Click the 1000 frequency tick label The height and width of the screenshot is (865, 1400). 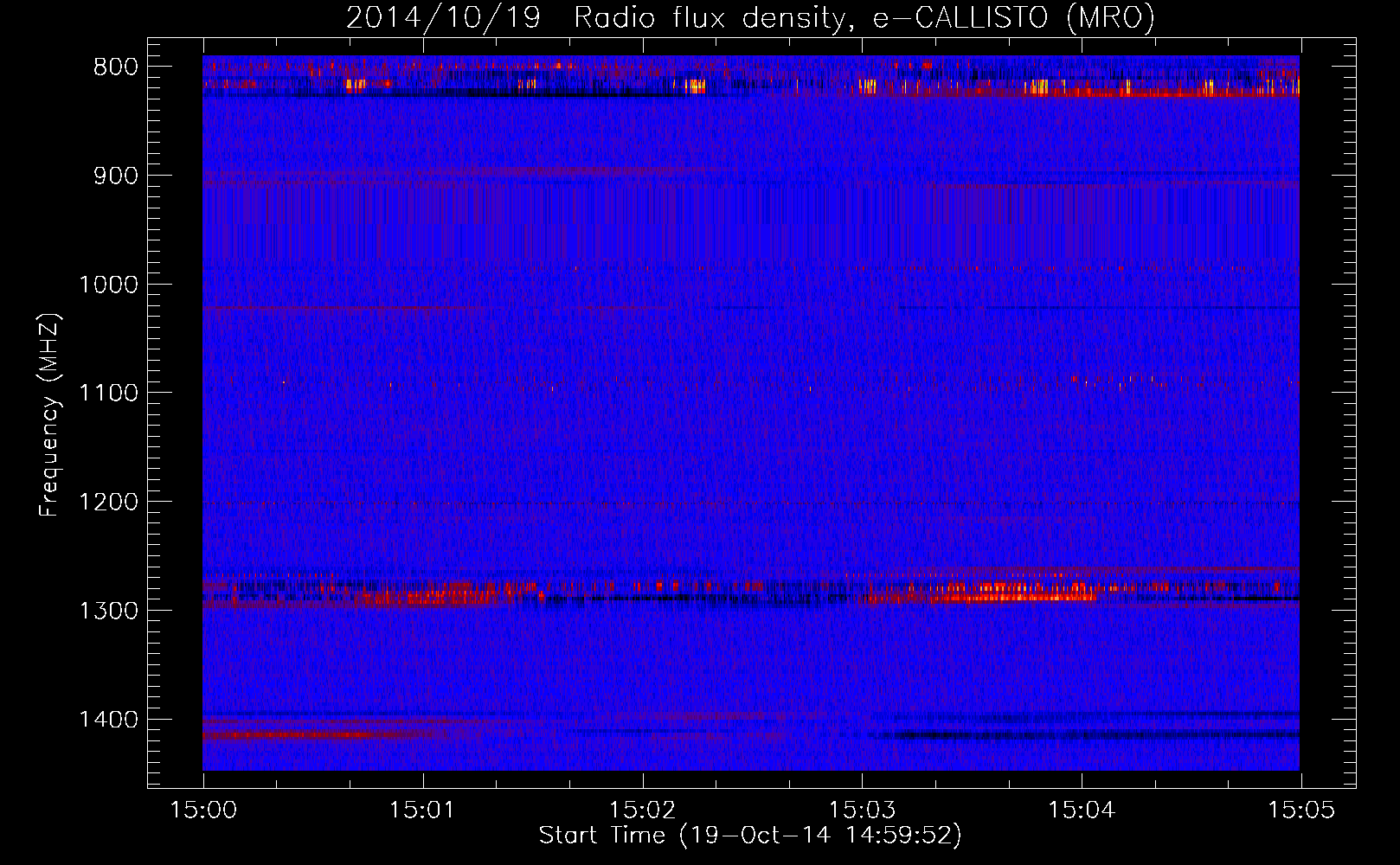point(109,285)
